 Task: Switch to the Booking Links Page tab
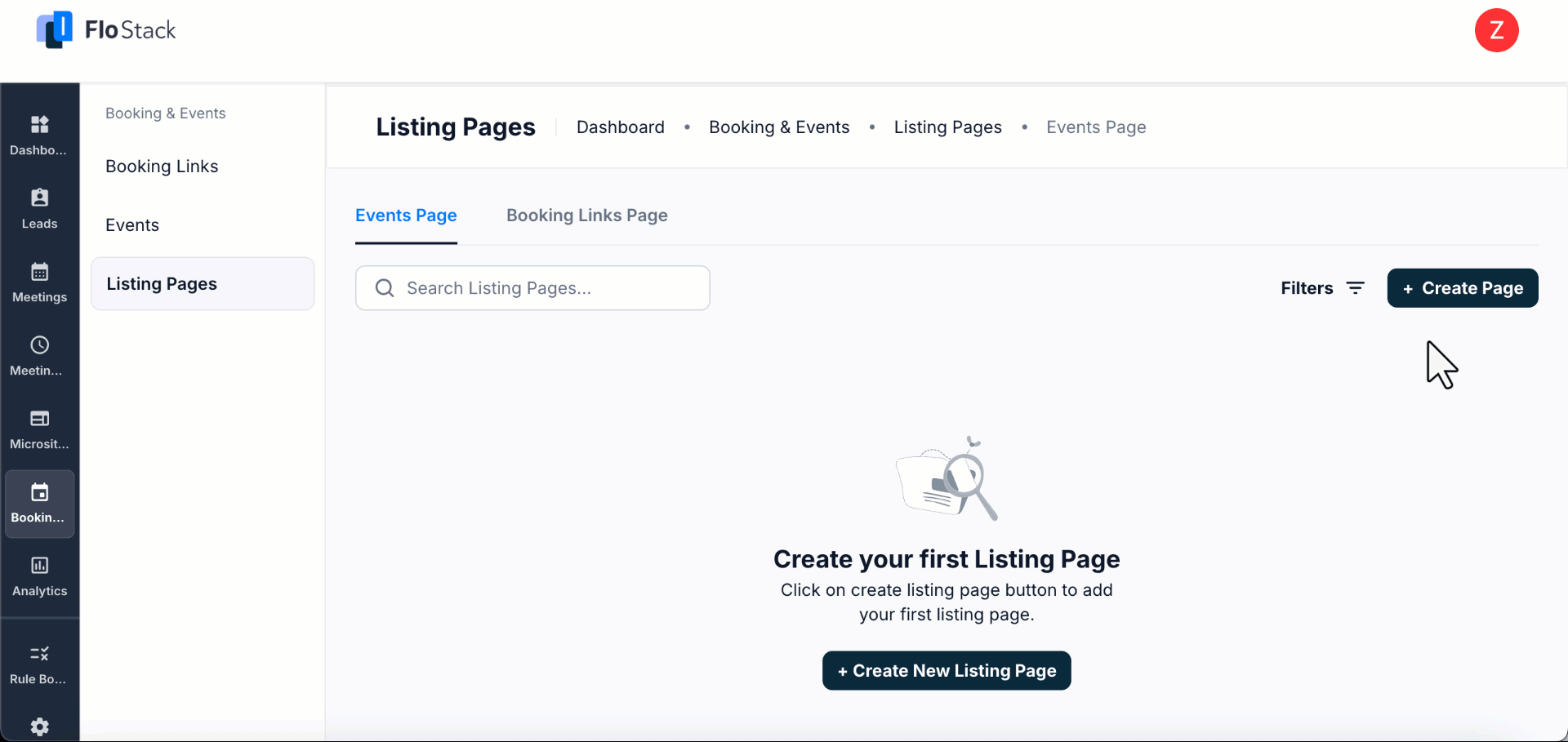pos(586,215)
